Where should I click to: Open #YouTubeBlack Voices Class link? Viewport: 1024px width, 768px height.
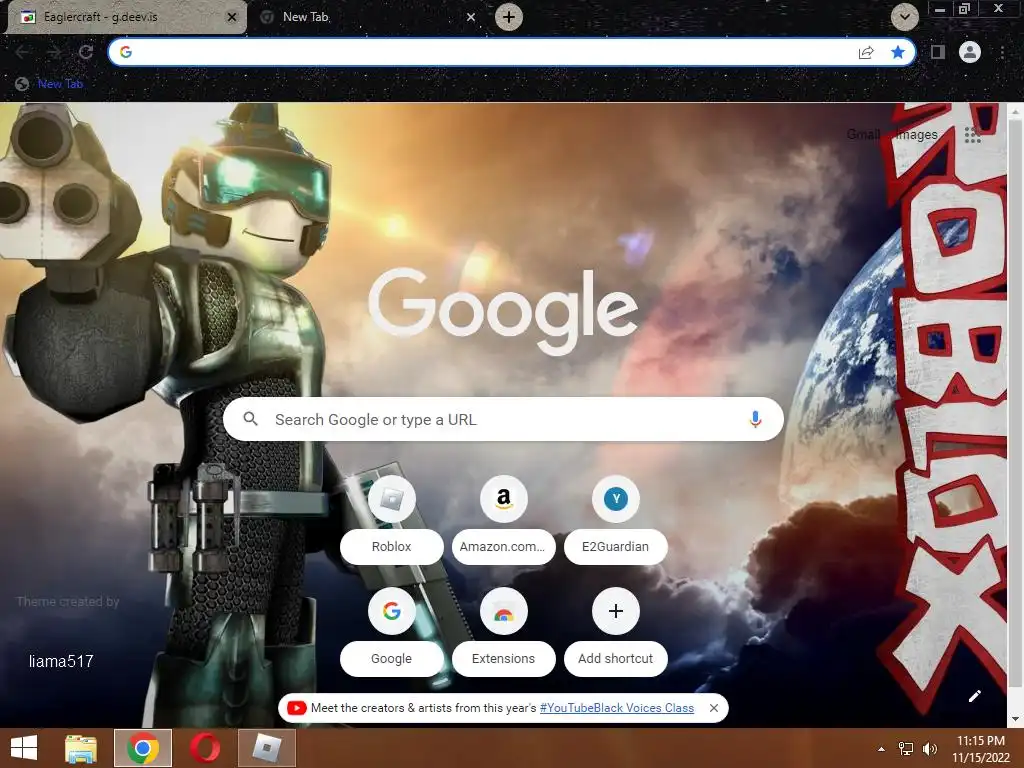point(616,708)
